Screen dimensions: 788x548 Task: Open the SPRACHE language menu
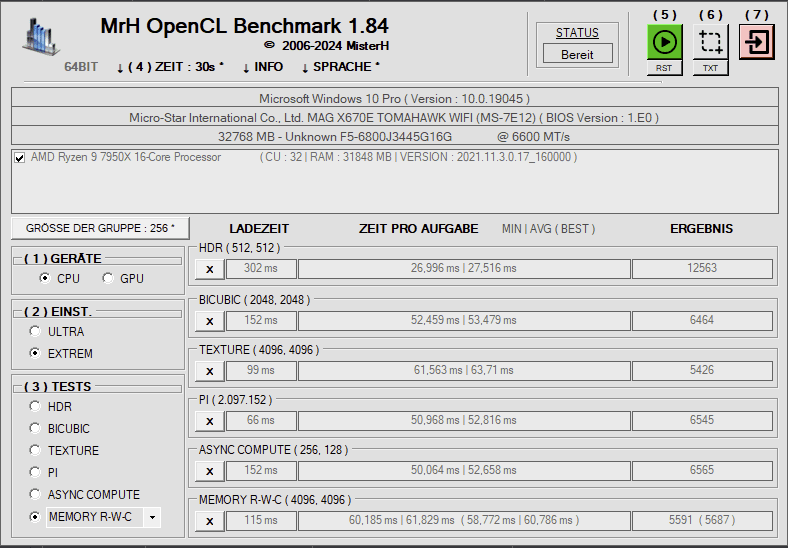tap(340, 67)
